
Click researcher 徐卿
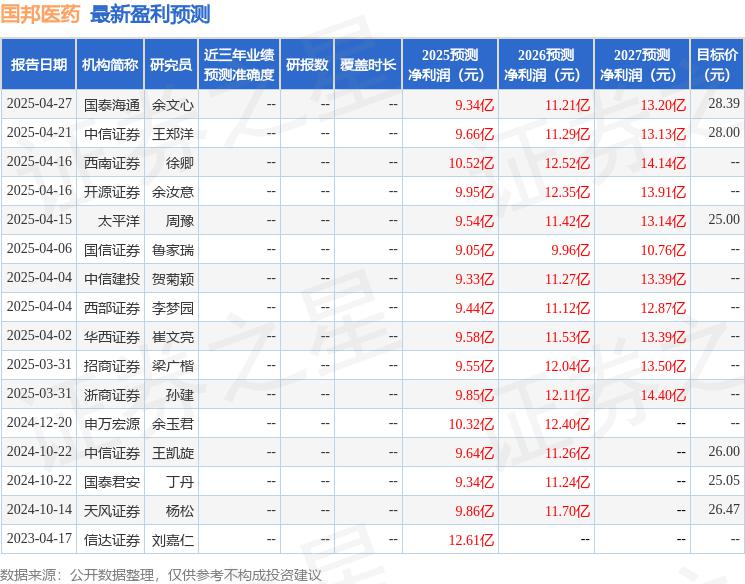point(180,163)
